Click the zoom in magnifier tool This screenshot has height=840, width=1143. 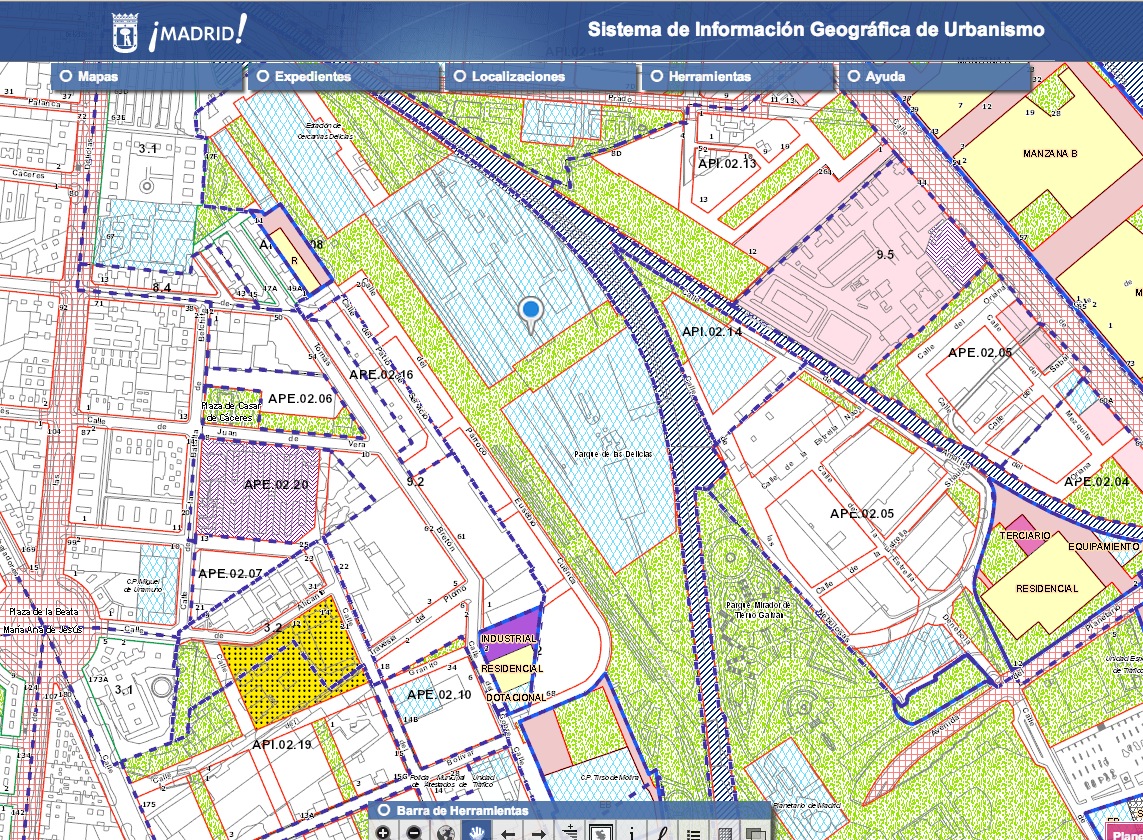[383, 833]
